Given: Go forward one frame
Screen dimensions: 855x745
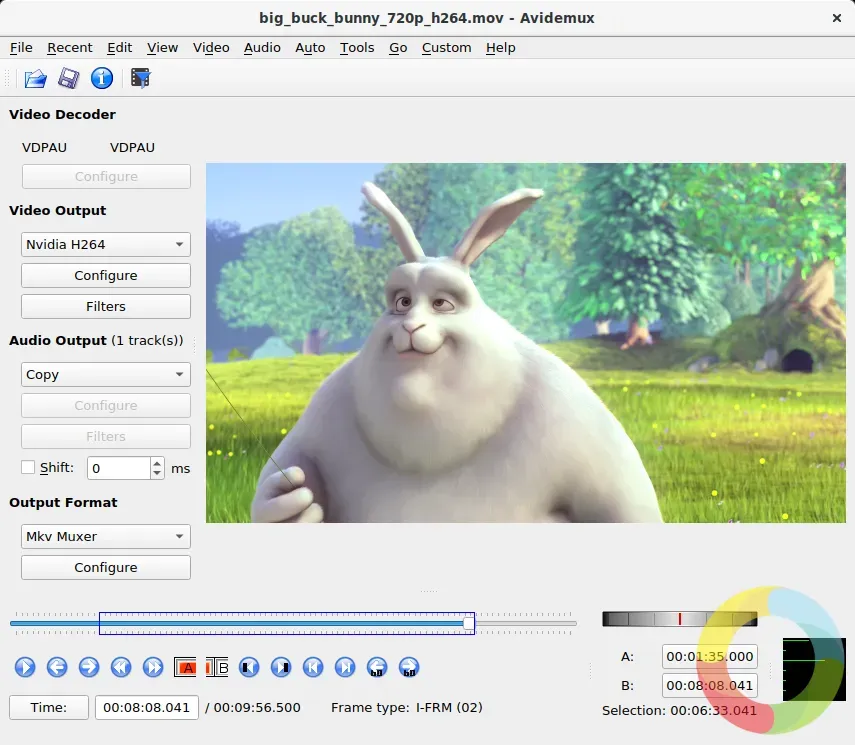Looking at the screenshot, I should tap(89, 667).
